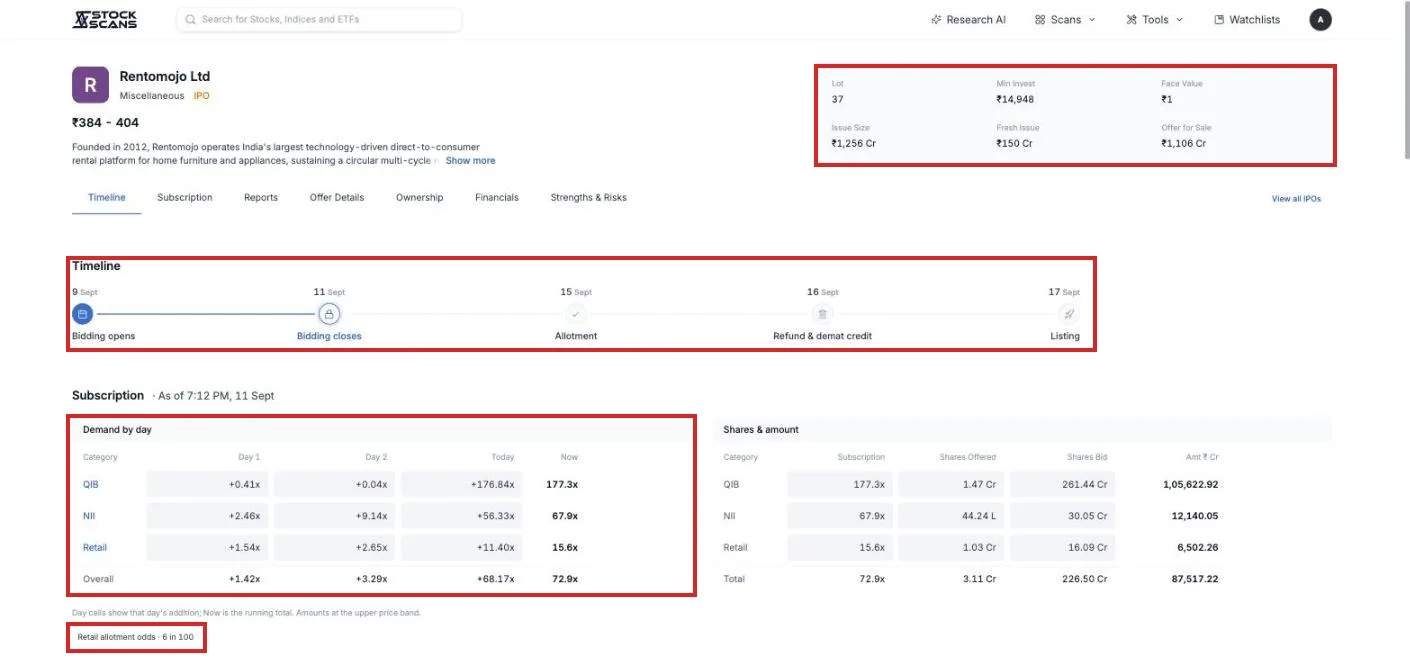The height and width of the screenshot is (660, 1410).
Task: Click the Research AI sparkle icon
Action: 936,19
